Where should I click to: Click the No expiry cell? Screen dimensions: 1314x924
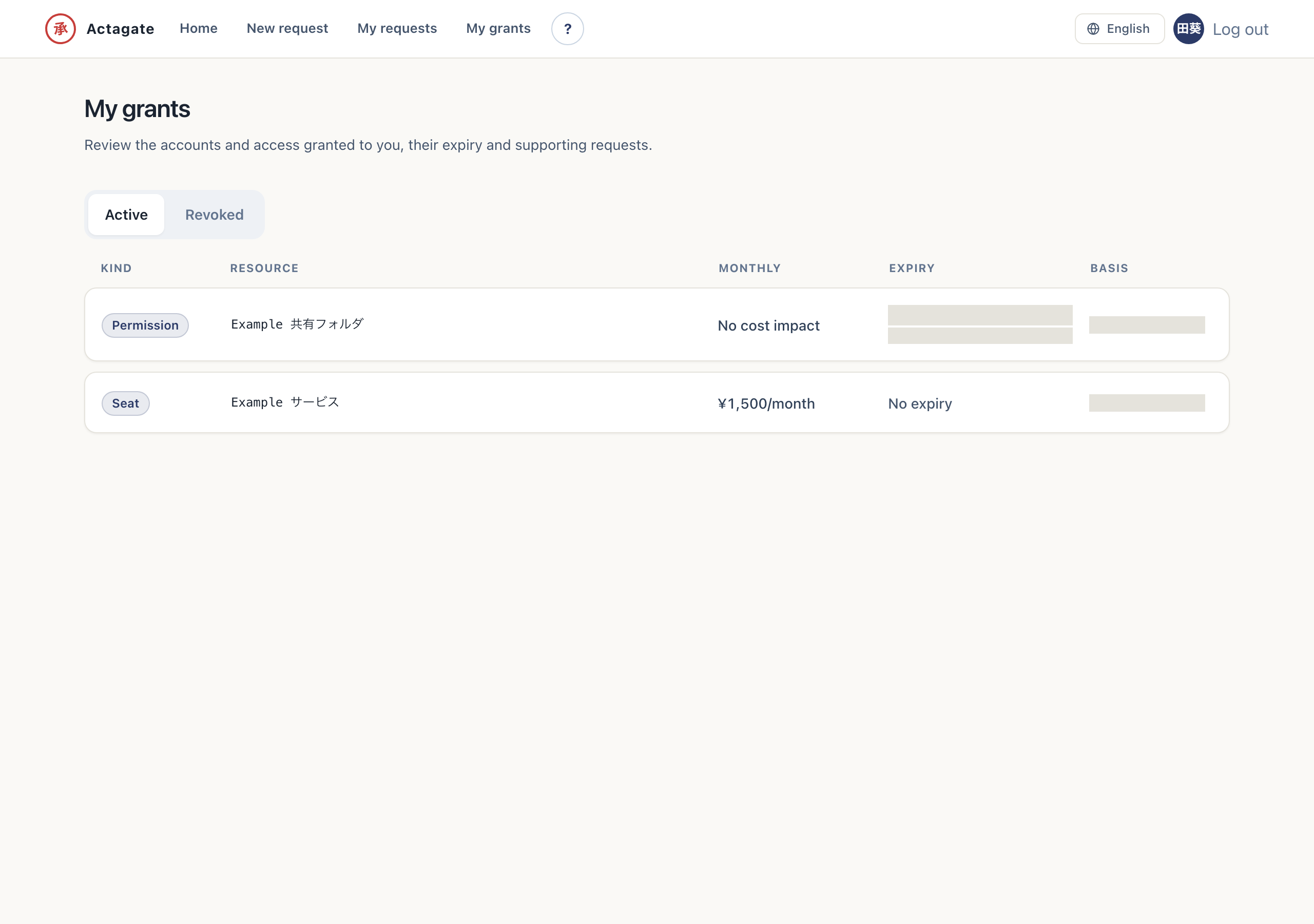(x=920, y=403)
